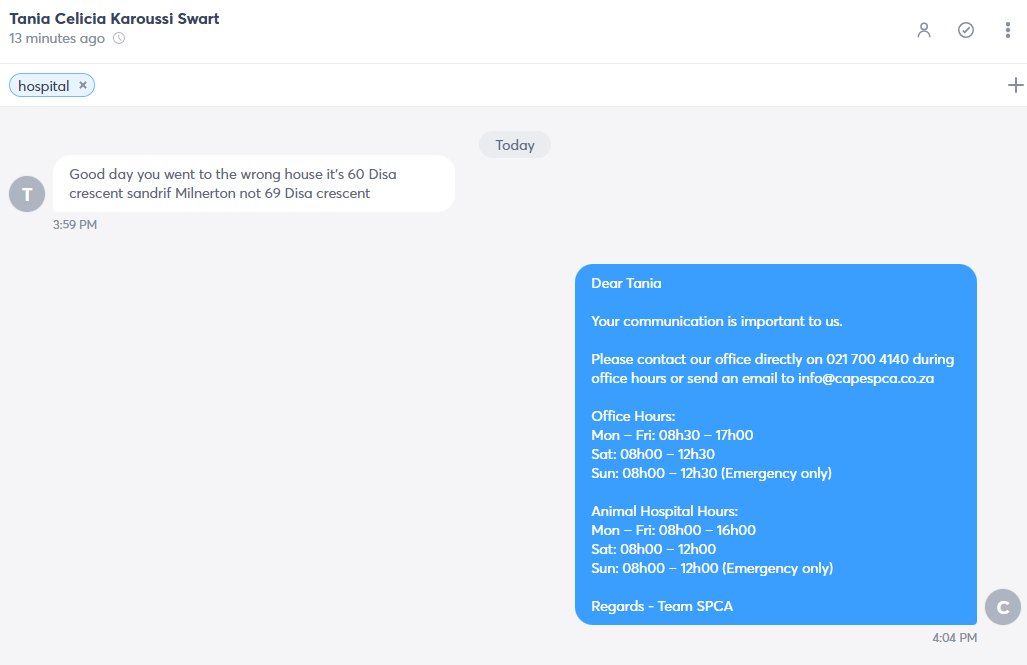Click the 4:04 PM message time
Viewport: 1027px width, 665px height.
tap(954, 637)
